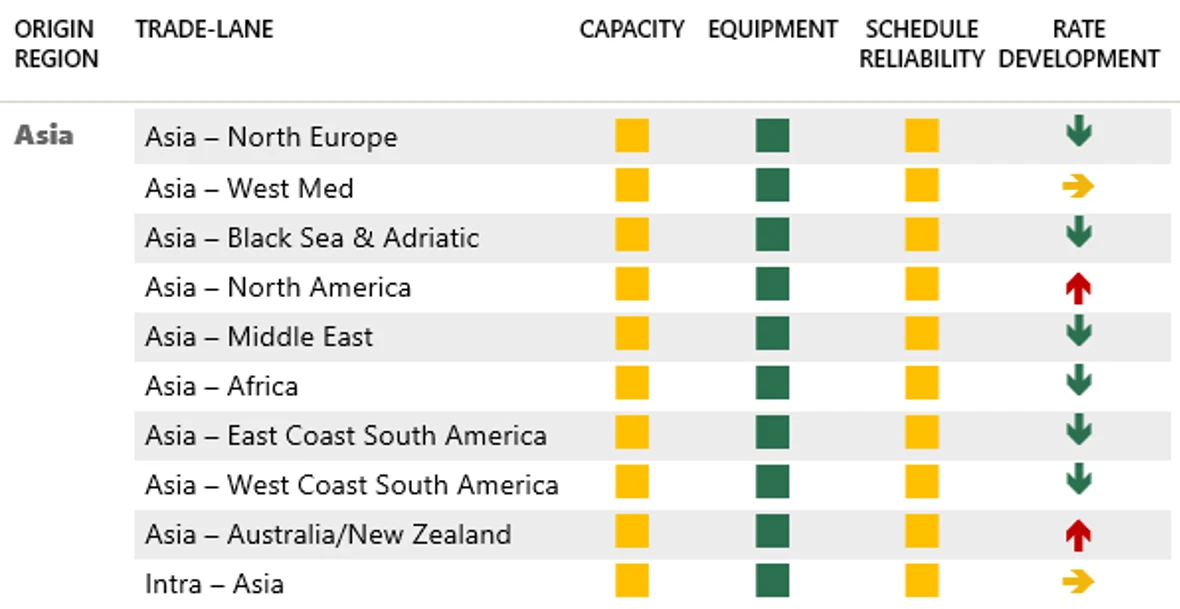Viewport: 1180px width, 609px height.
Task: Click the down arrow for Asia – Middle East
Action: tap(1078, 331)
